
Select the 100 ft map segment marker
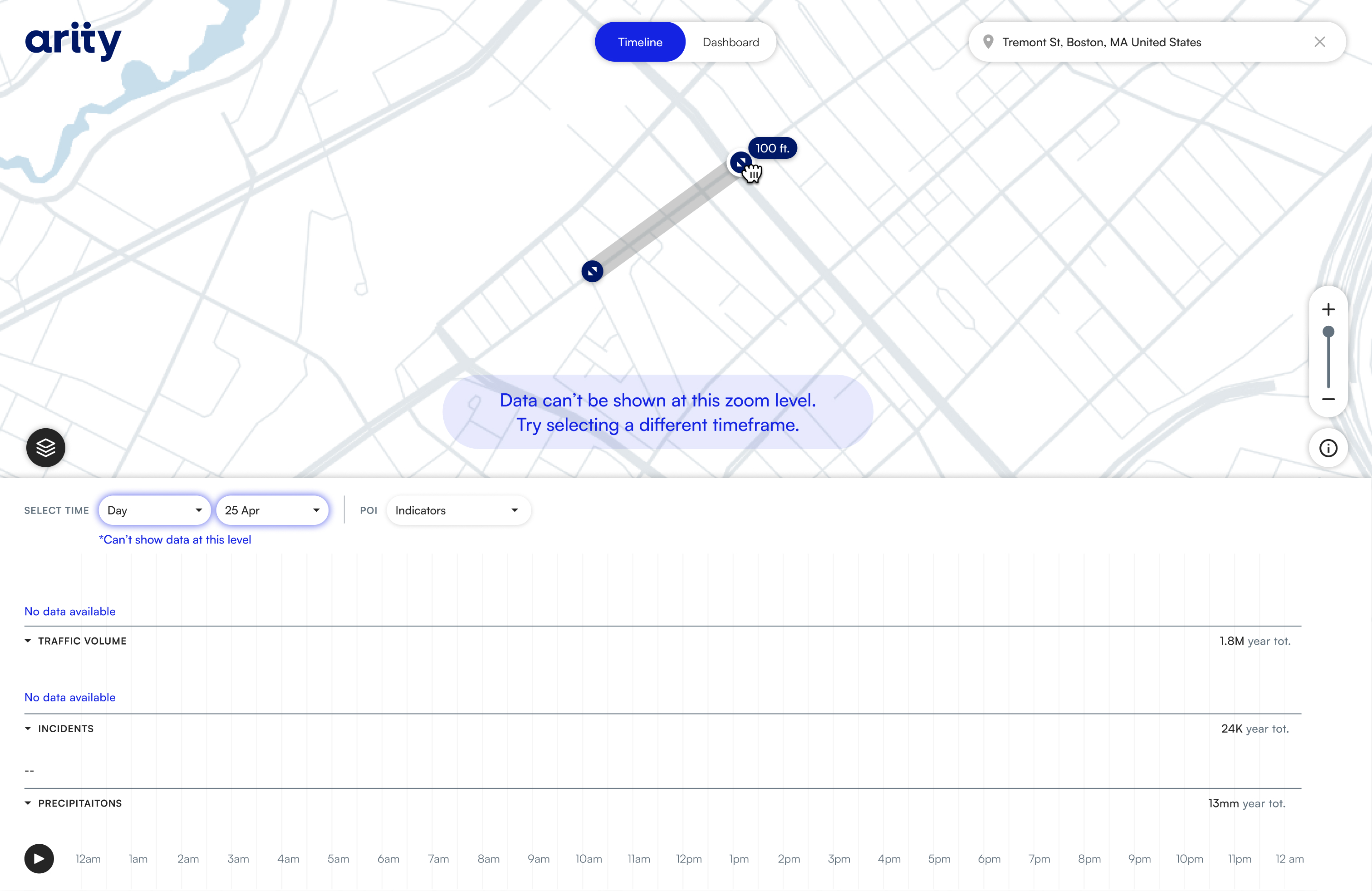tap(741, 162)
